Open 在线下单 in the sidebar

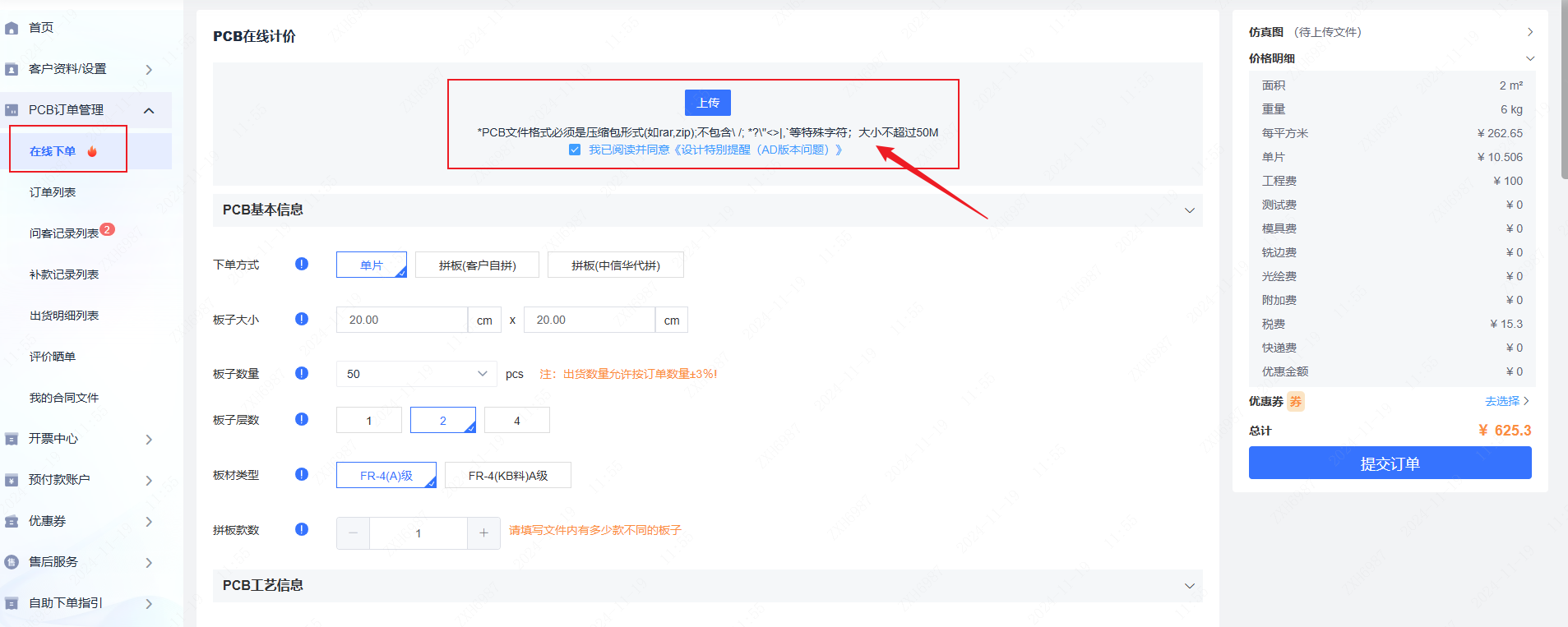pos(53,151)
